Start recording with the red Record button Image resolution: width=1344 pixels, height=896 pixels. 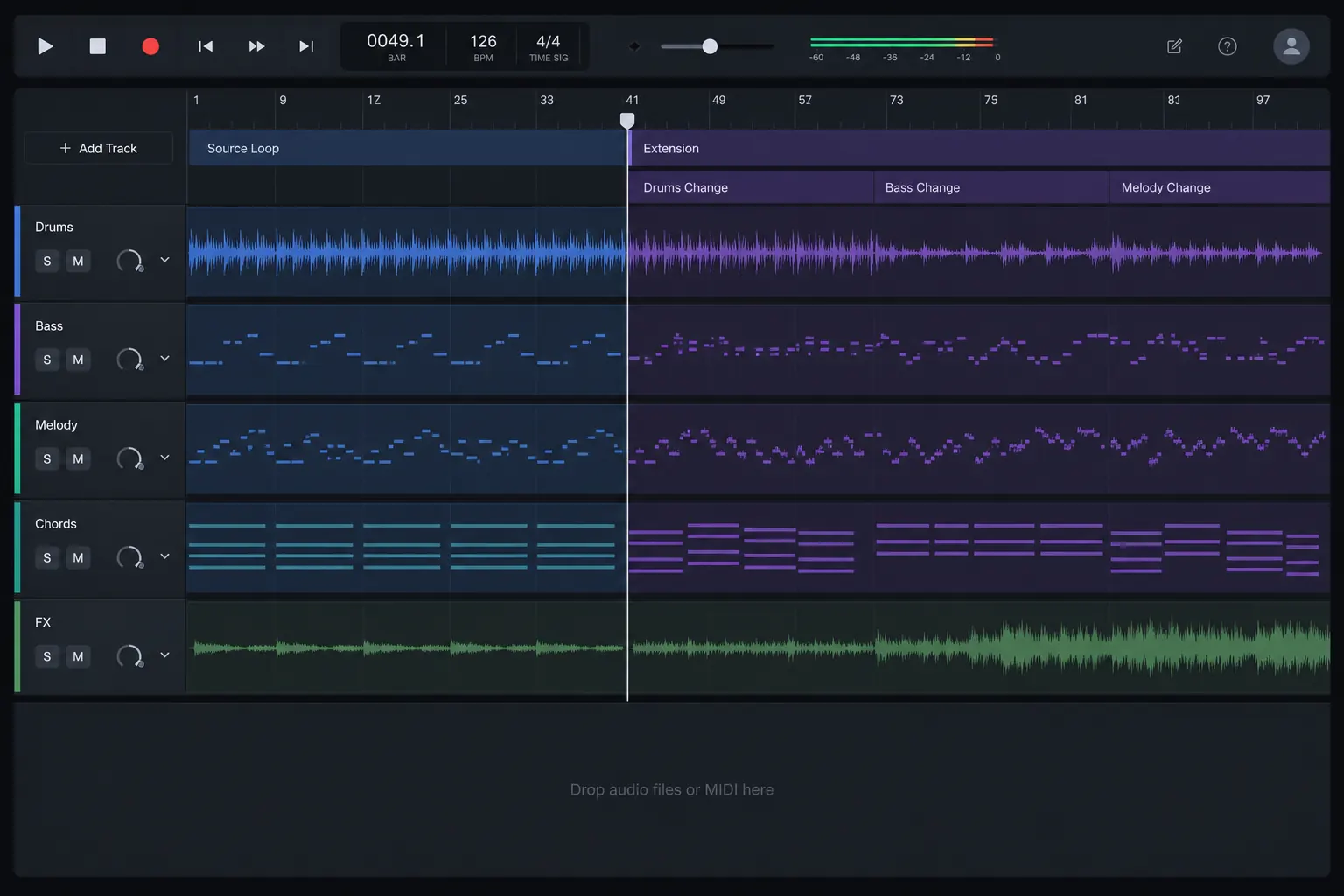click(x=150, y=46)
